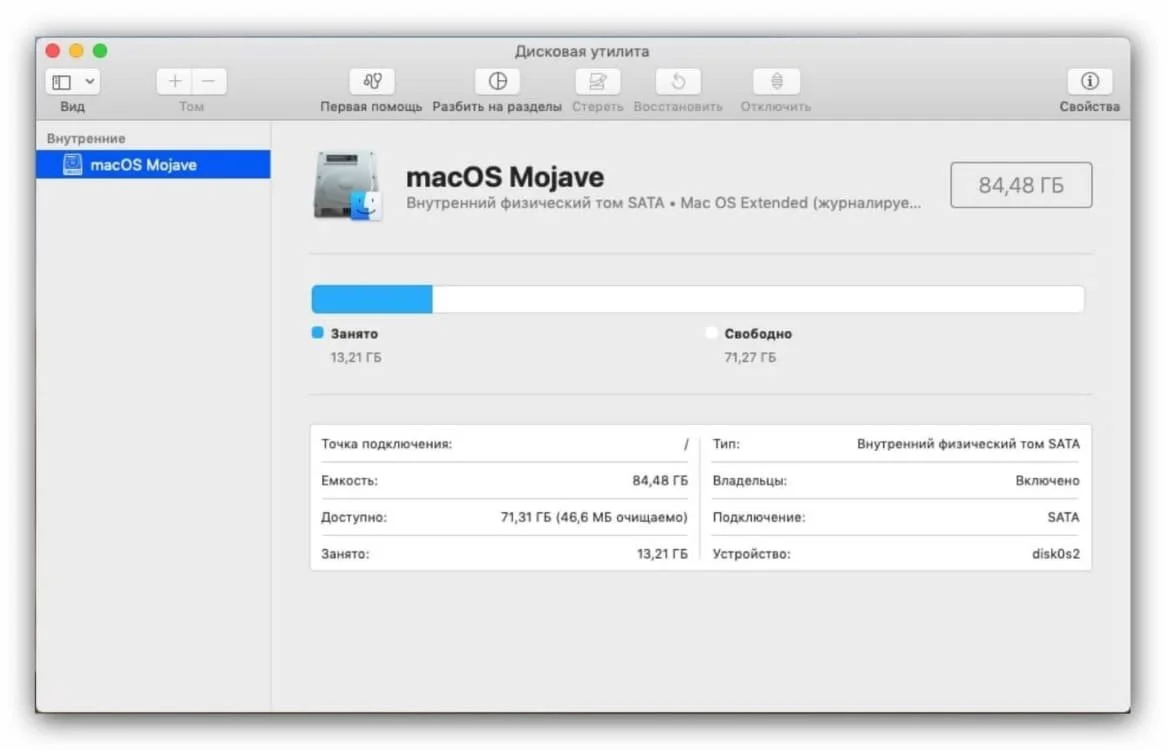The height and width of the screenshot is (750, 1167).
Task: Click the Restore (Восстановить) toolbar icon
Action: [x=678, y=81]
